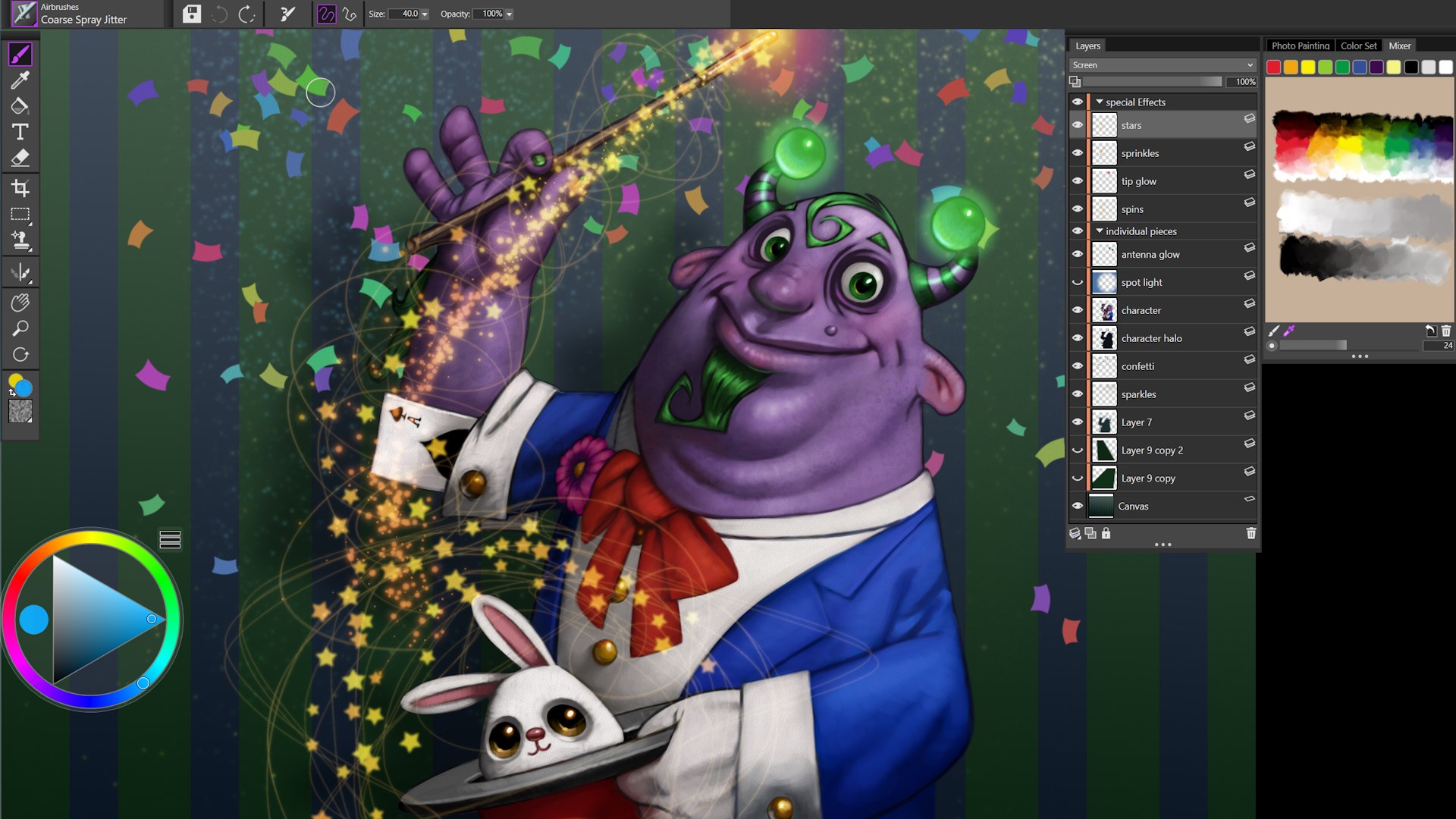Select the Eraser tool
This screenshot has width=1456, height=819.
(20, 158)
